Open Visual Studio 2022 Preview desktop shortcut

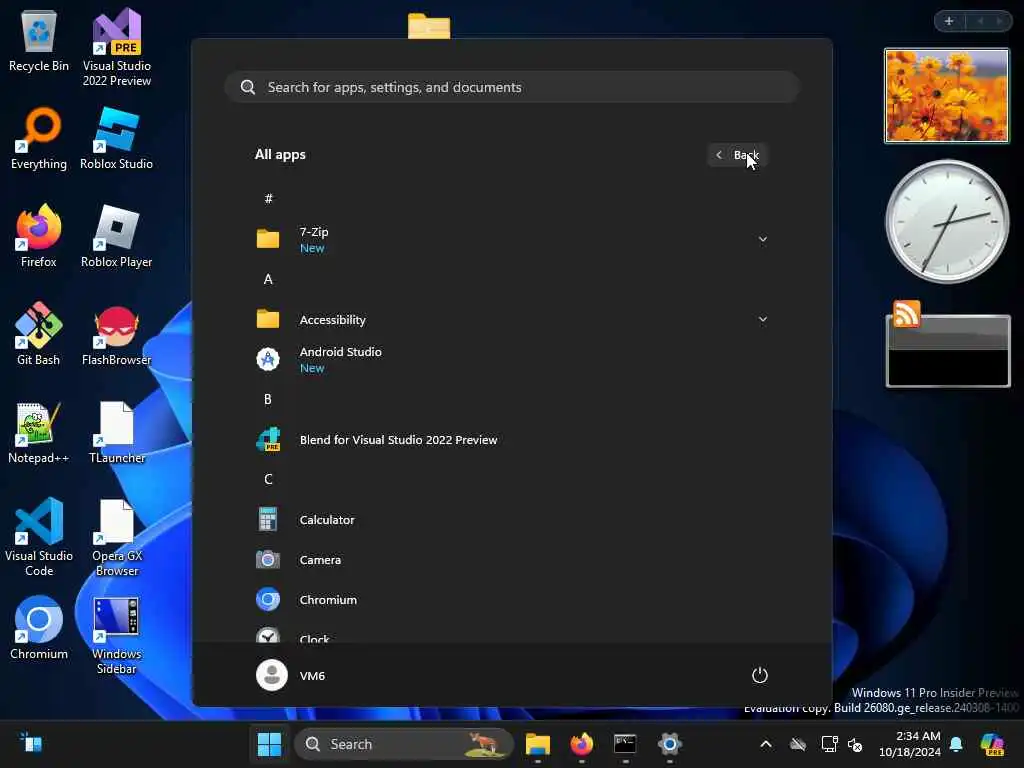point(117,47)
